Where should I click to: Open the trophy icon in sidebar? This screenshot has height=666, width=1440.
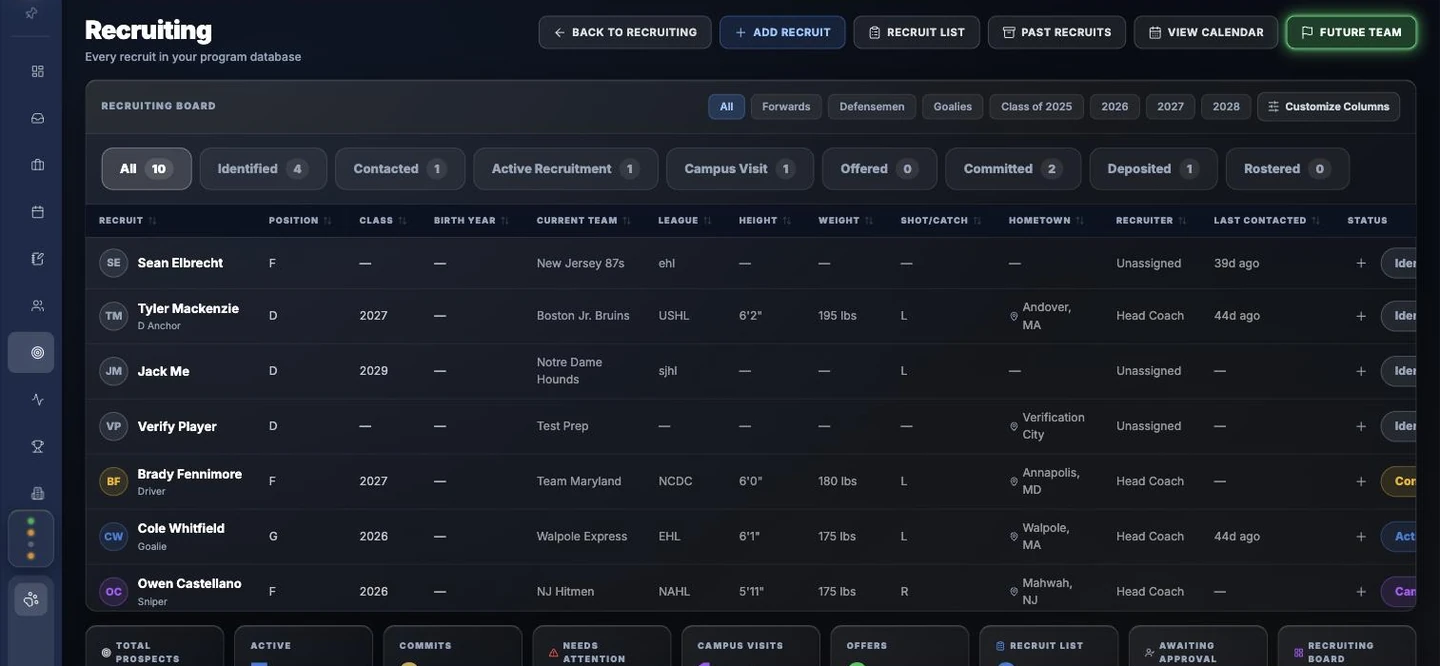click(38, 446)
